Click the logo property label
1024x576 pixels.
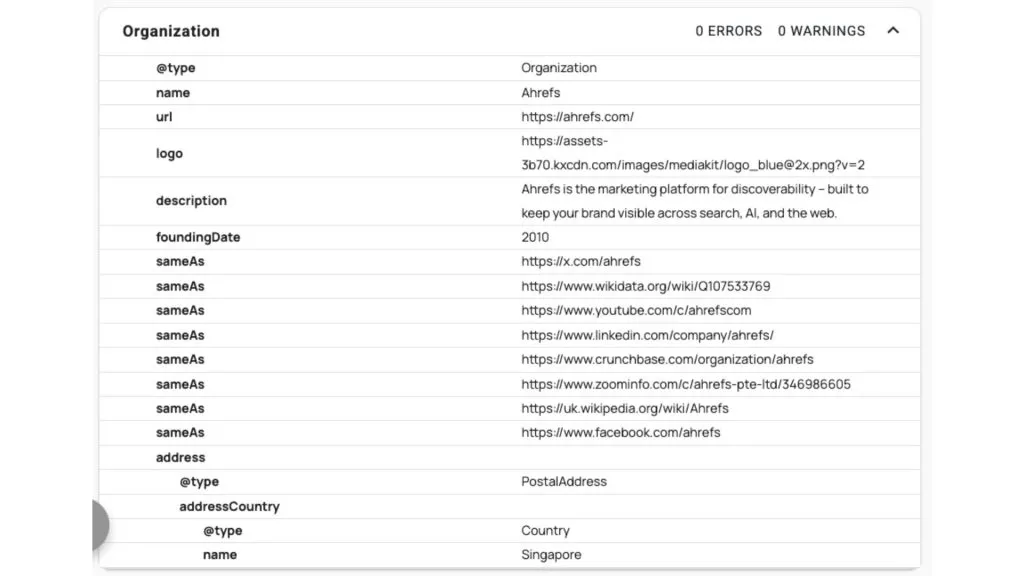click(x=169, y=153)
